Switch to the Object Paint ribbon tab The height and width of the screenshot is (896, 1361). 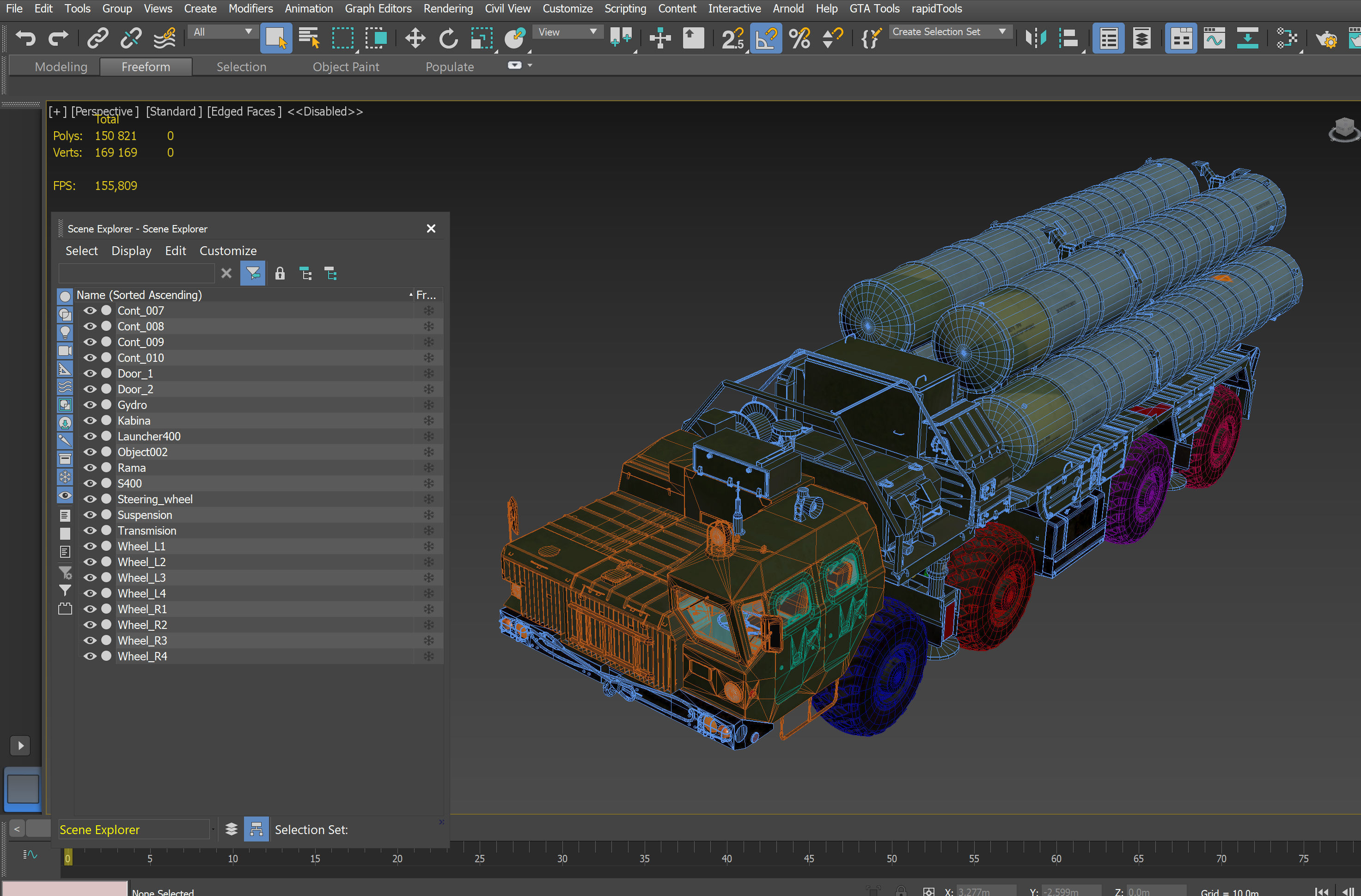(x=345, y=67)
